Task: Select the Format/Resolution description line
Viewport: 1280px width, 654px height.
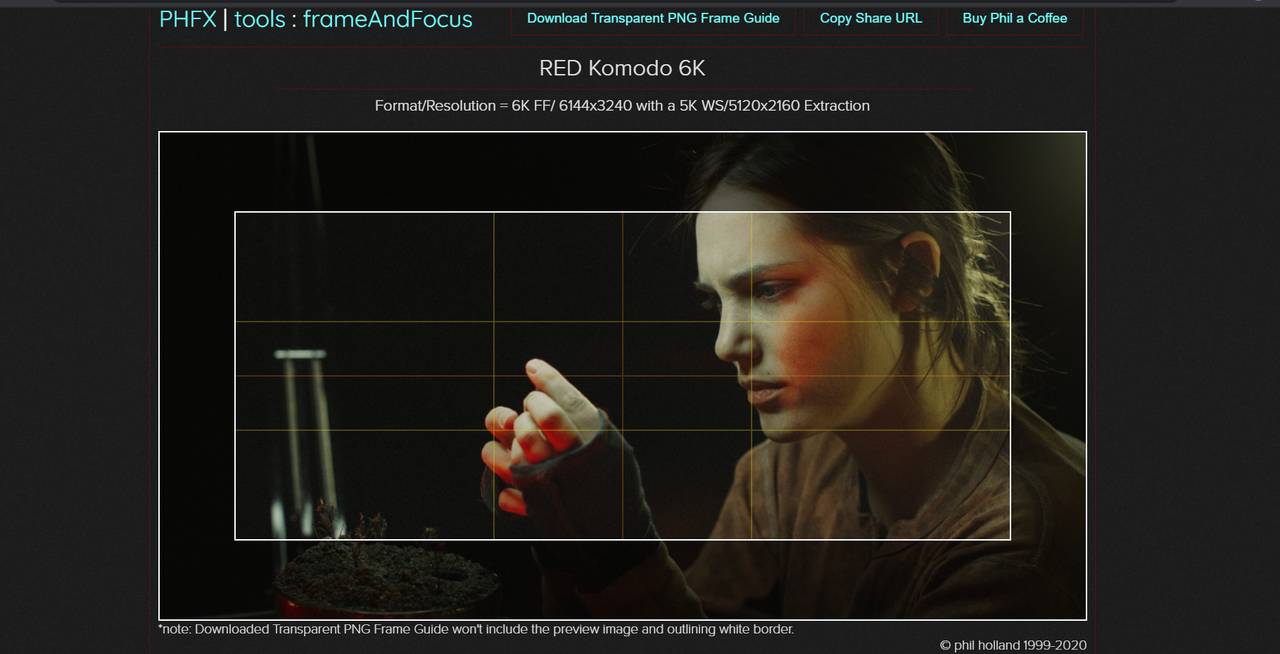Action: [x=622, y=105]
